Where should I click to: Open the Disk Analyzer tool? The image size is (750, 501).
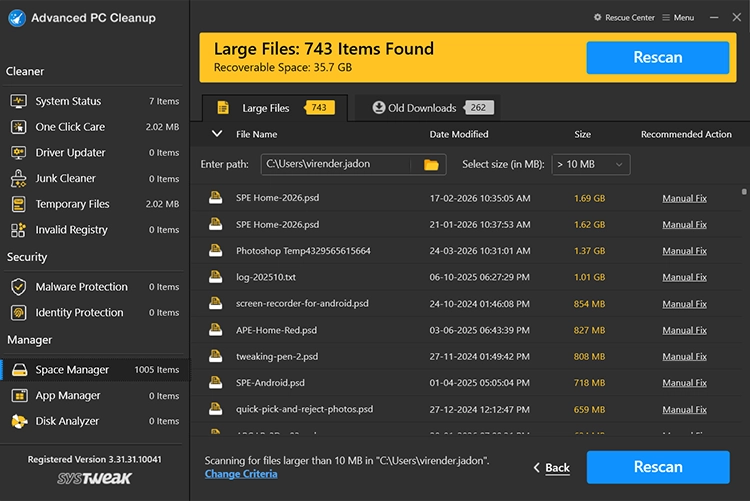(x=69, y=421)
